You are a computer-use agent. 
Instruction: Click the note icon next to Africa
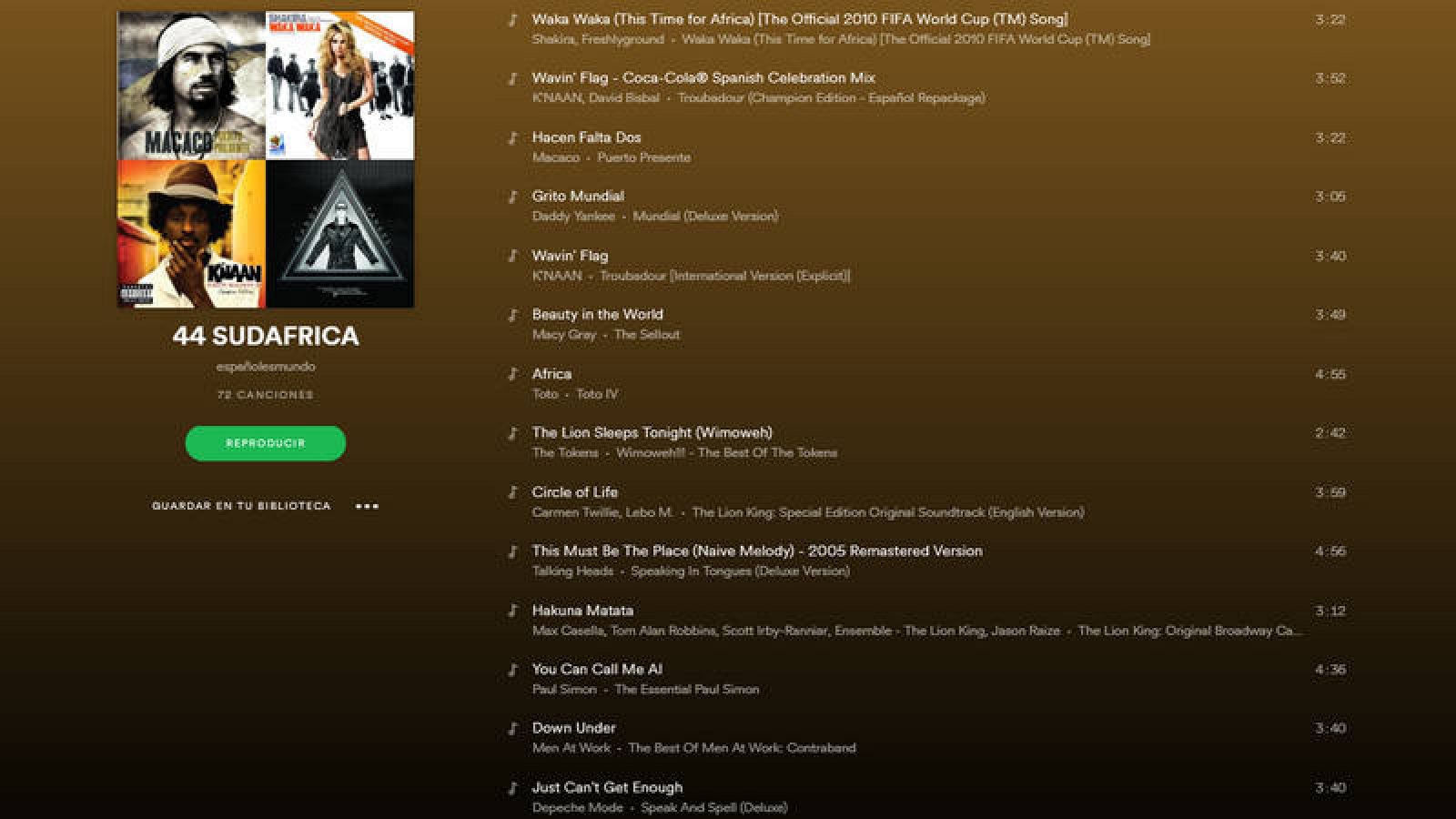512,374
